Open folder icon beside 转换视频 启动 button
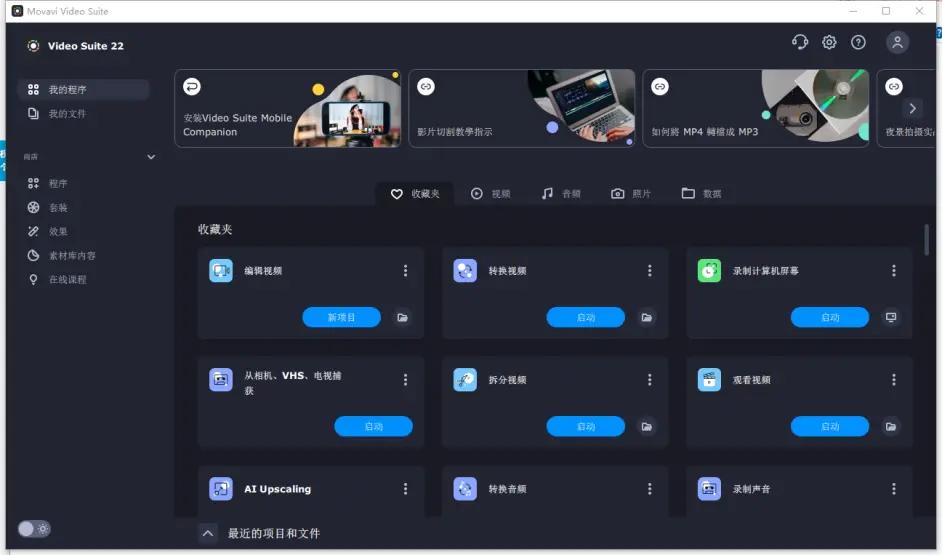The width and height of the screenshot is (942, 555). [647, 317]
